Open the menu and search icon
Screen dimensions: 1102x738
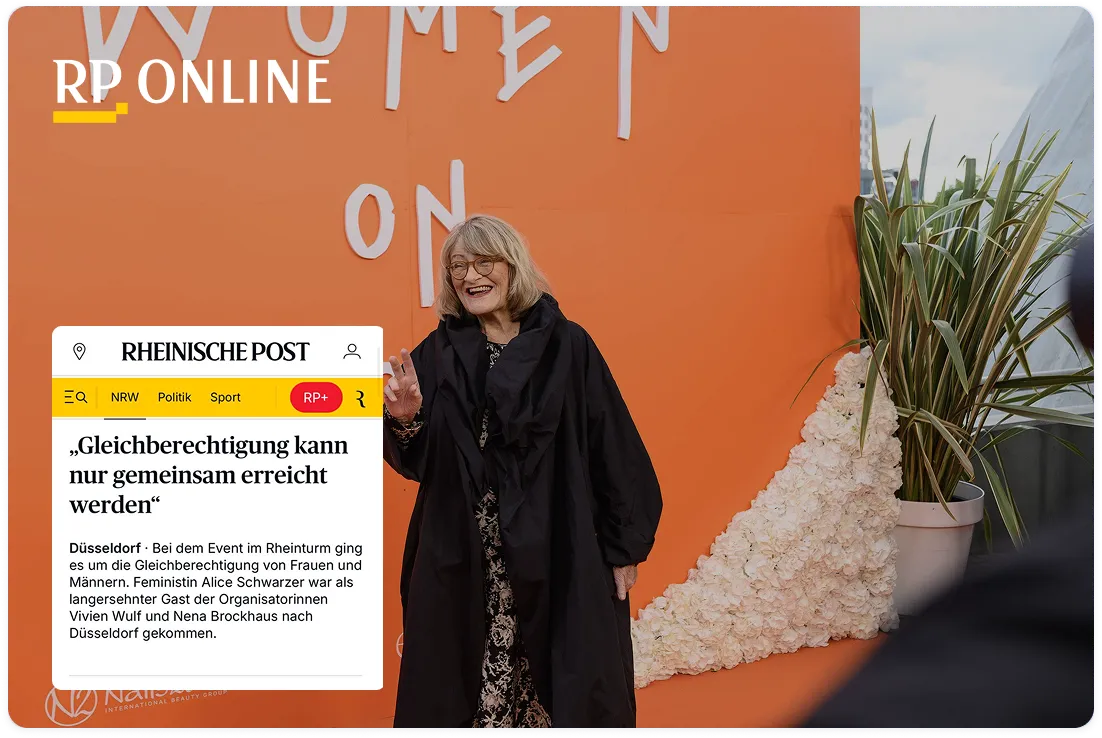(75, 398)
